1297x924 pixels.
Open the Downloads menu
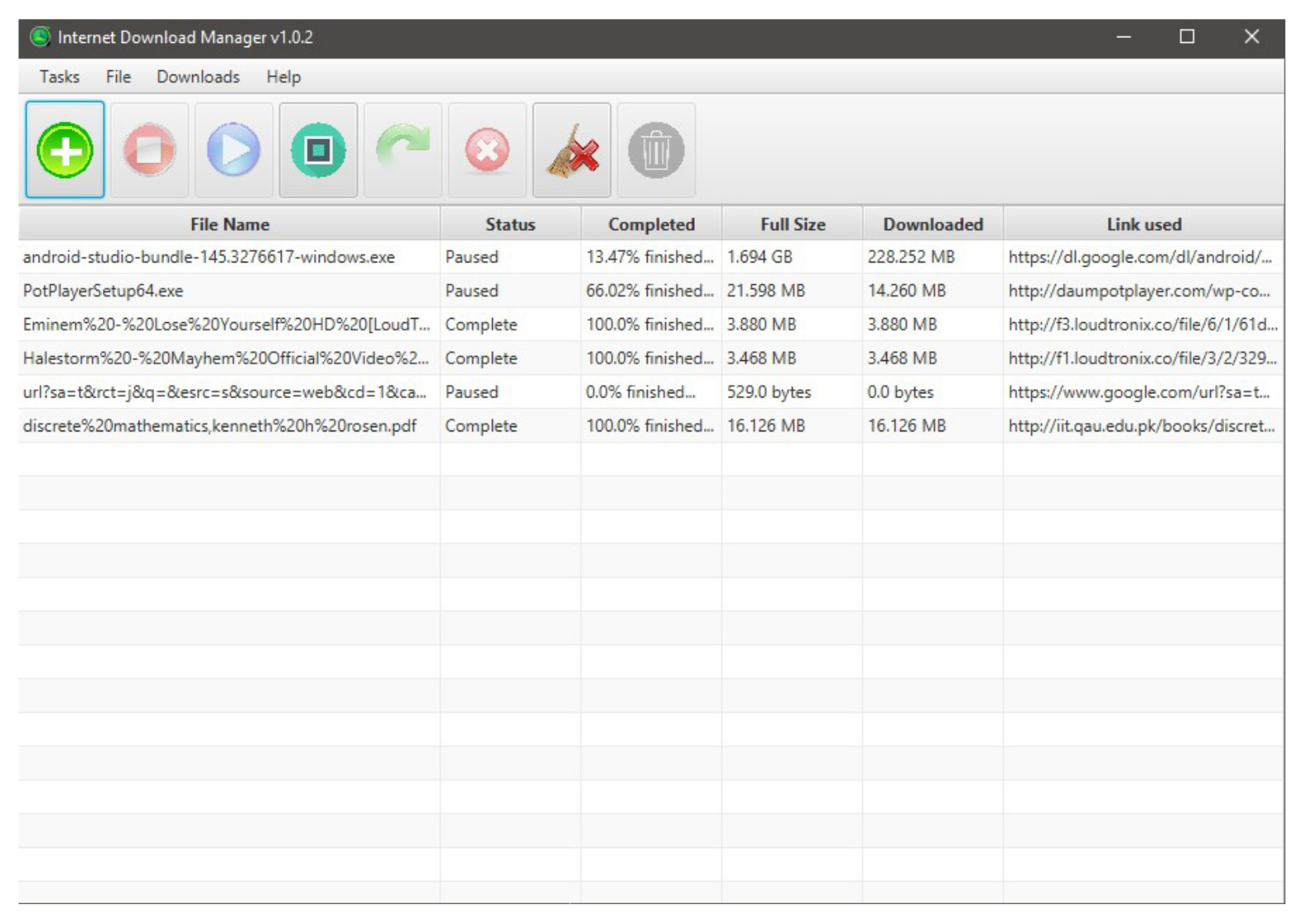pyautogui.click(x=198, y=77)
